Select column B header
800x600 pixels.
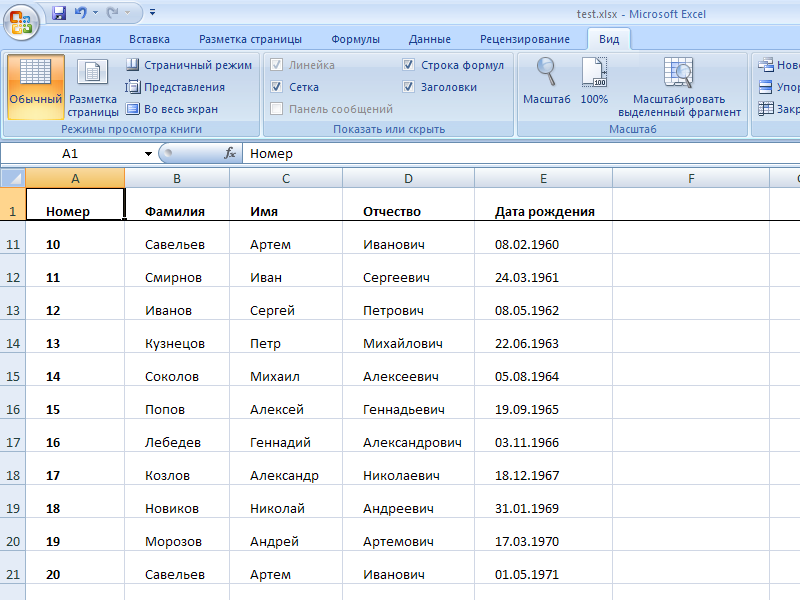pyautogui.click(x=177, y=179)
